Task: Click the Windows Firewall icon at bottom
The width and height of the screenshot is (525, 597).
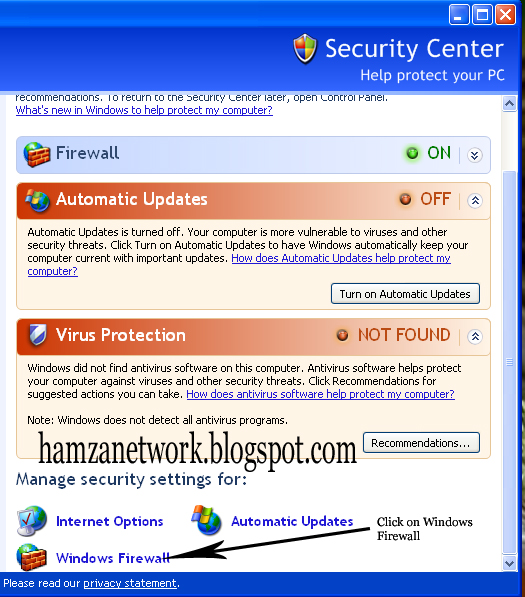Action: point(32,557)
